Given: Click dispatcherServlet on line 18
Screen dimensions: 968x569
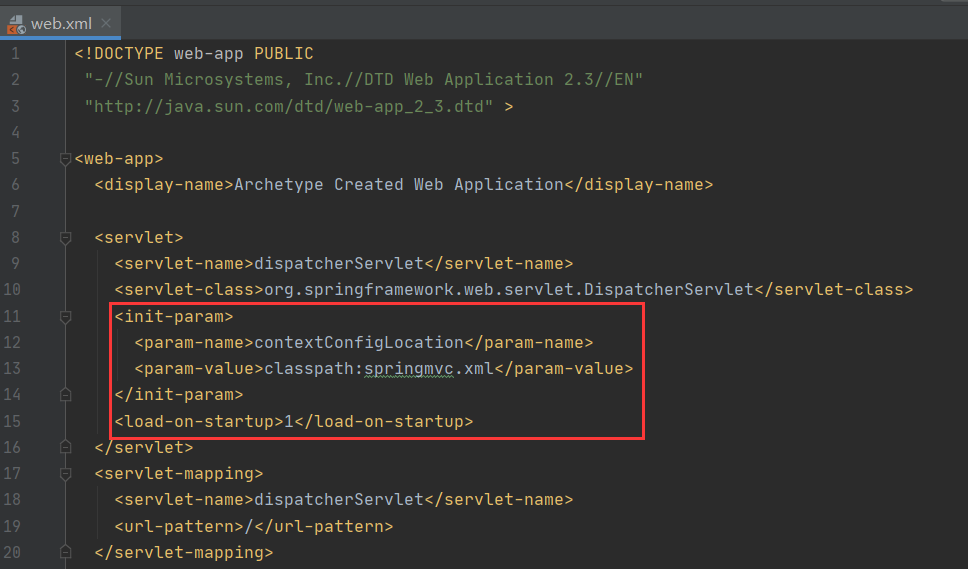Looking at the screenshot, I should [339, 499].
